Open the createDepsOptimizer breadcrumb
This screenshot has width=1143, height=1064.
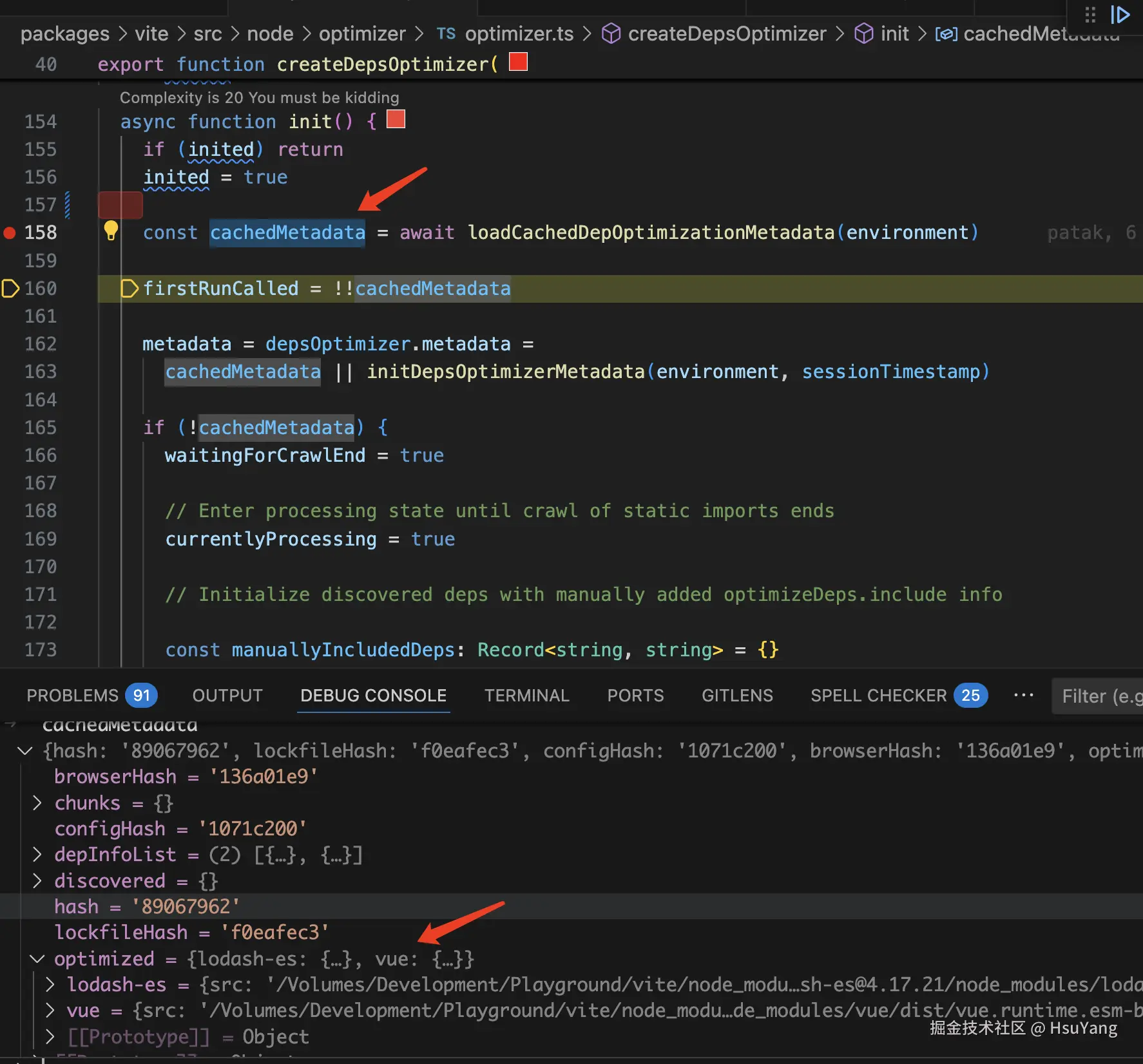point(727,33)
